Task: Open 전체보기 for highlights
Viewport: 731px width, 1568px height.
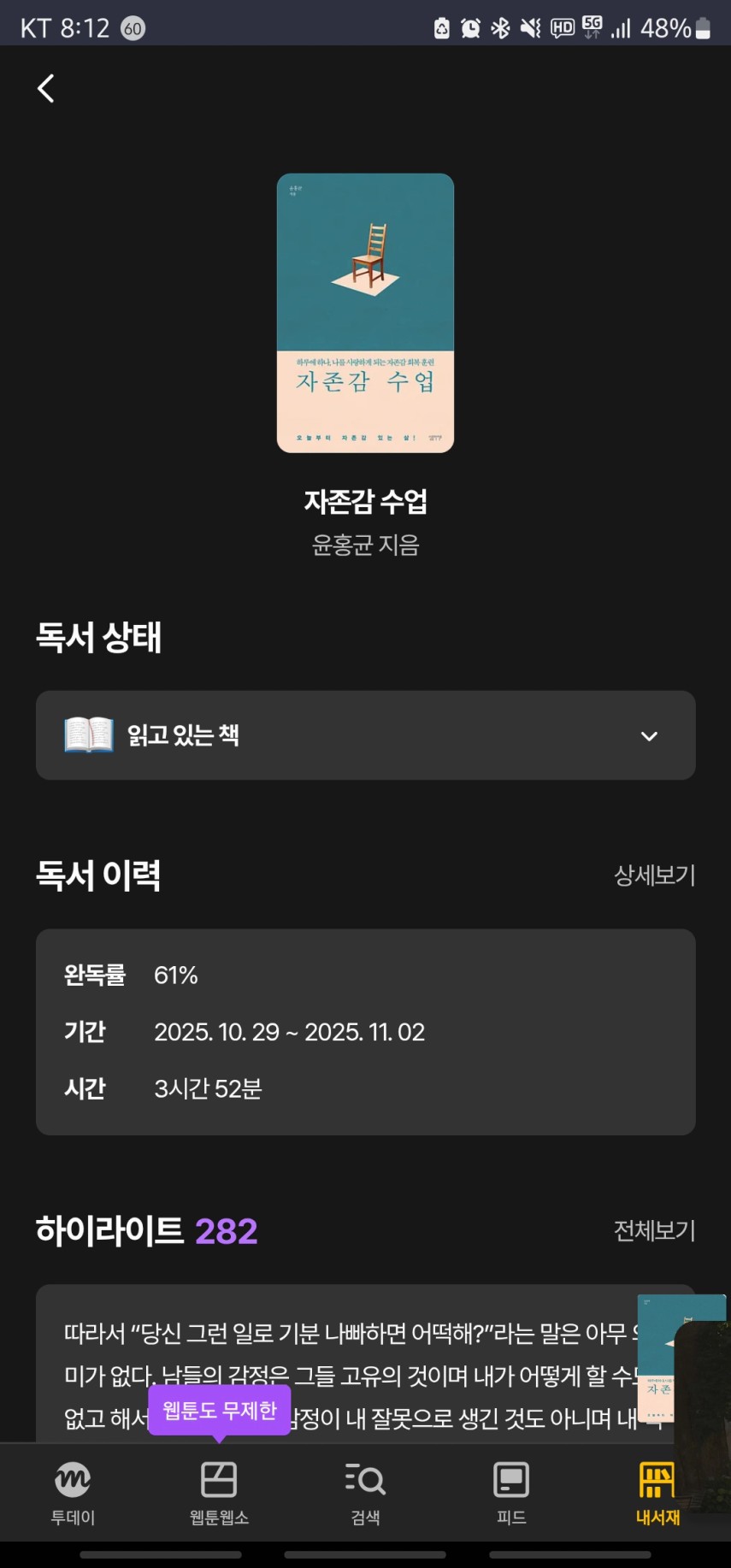Action: [x=654, y=1230]
